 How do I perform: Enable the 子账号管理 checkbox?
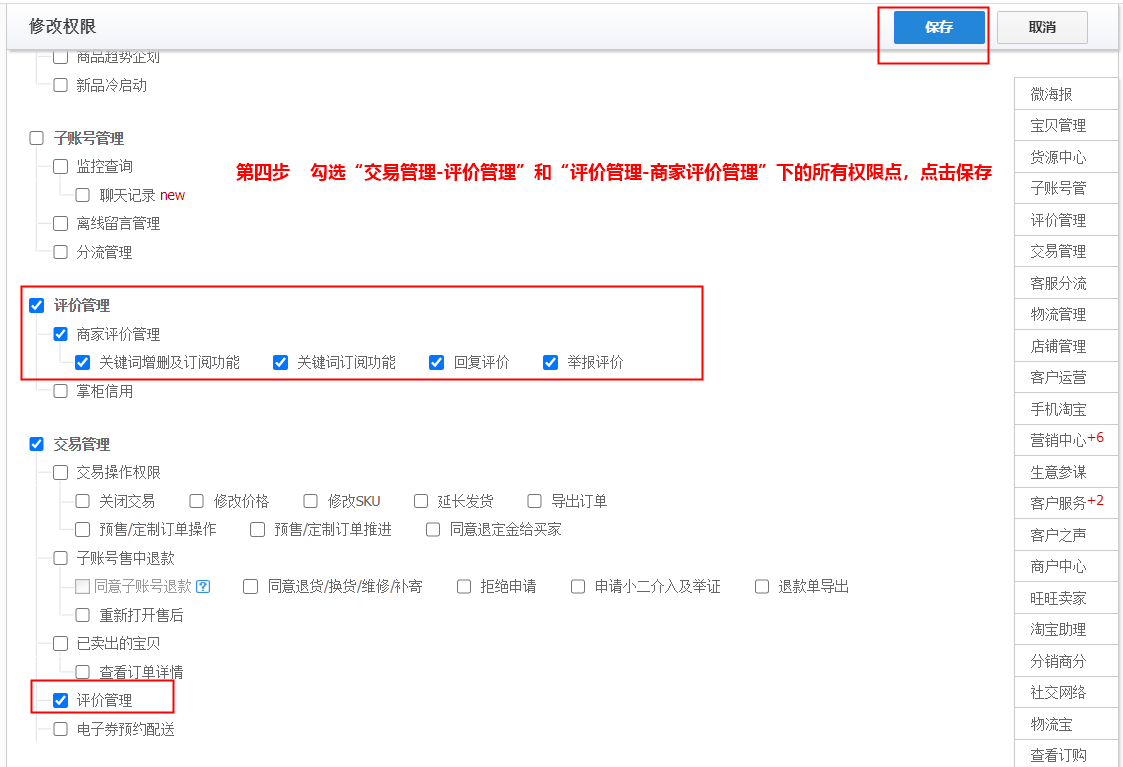tap(37, 138)
